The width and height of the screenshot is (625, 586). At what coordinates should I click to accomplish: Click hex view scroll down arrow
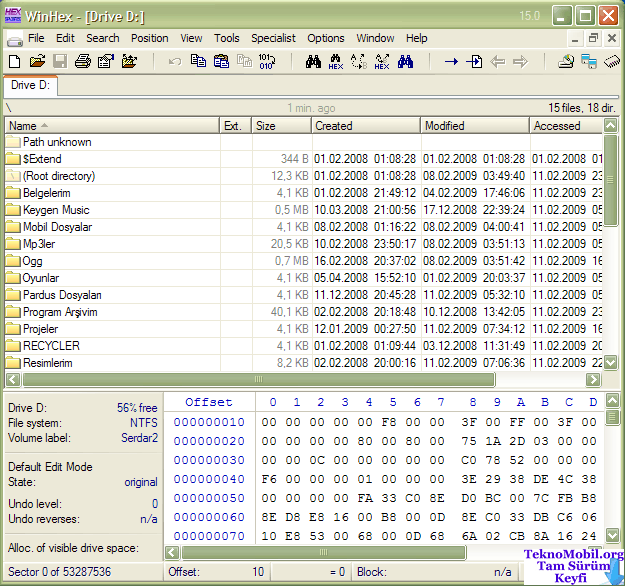612,535
